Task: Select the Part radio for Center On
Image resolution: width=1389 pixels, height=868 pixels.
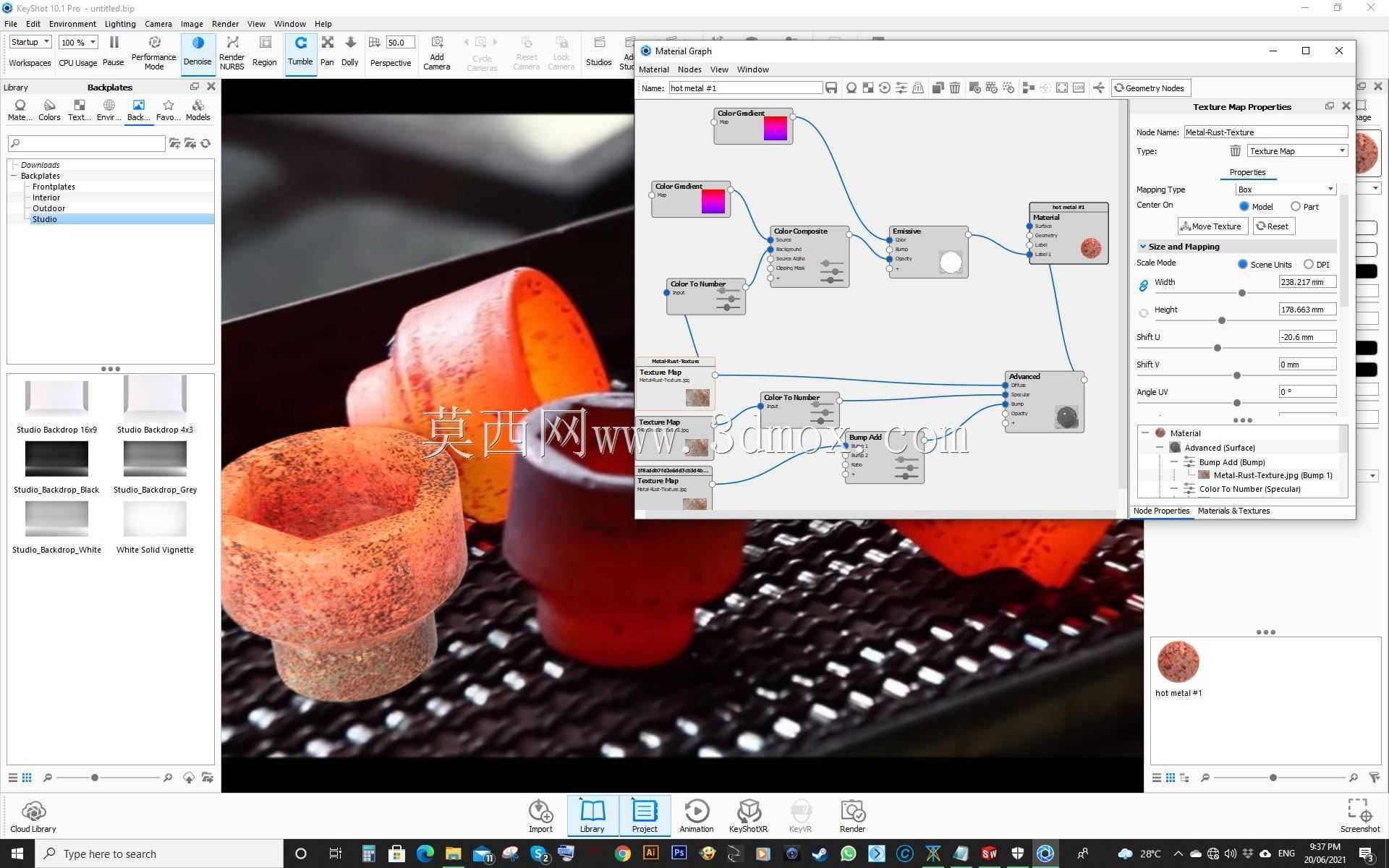Action: tap(1296, 206)
